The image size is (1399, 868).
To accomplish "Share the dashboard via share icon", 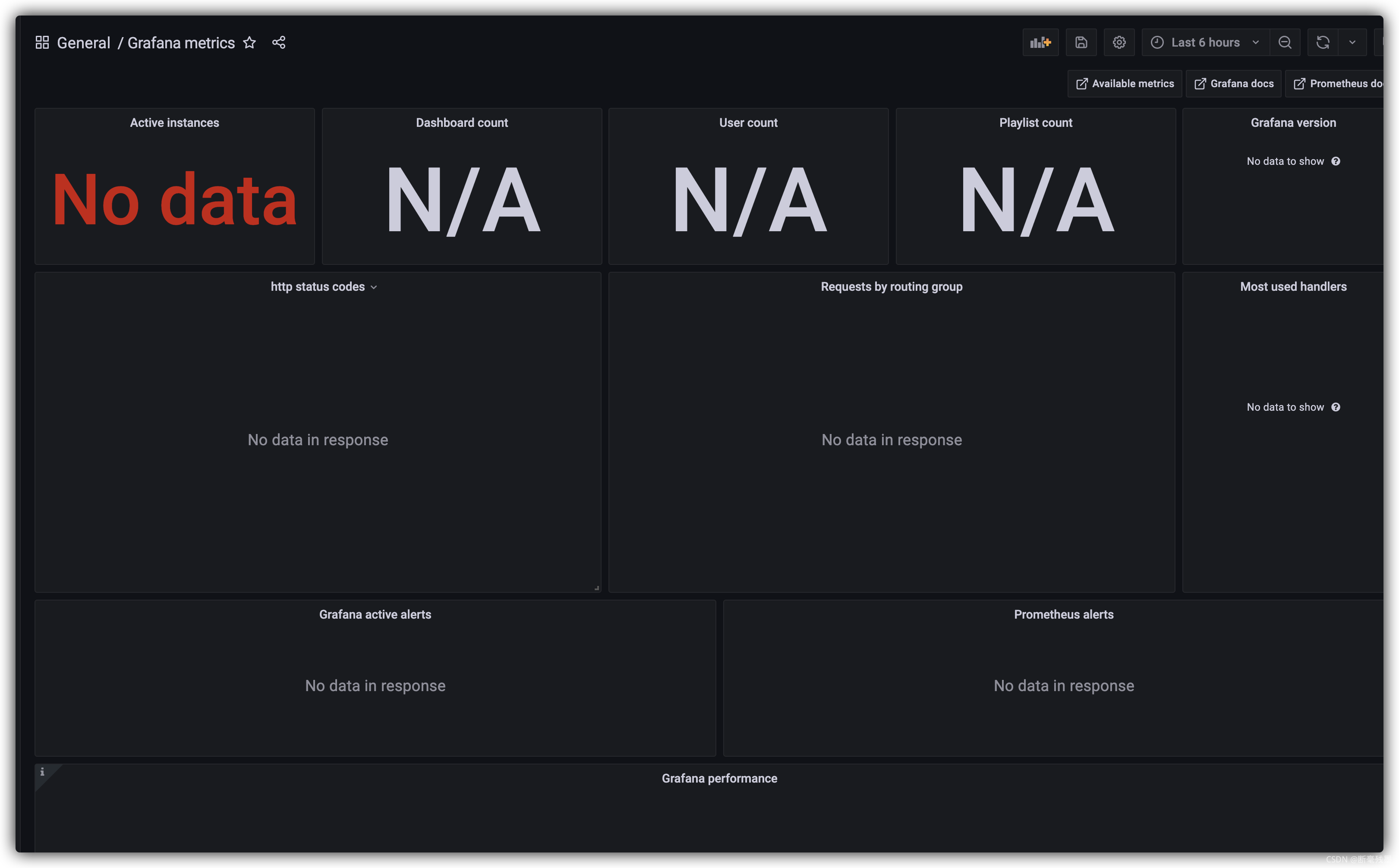I will click(x=278, y=42).
